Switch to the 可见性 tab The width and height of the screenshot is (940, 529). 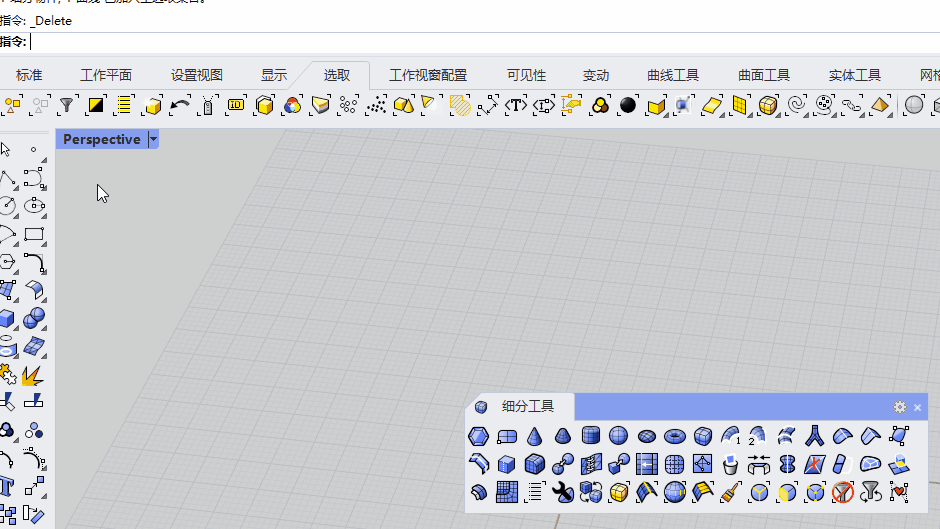(x=526, y=75)
